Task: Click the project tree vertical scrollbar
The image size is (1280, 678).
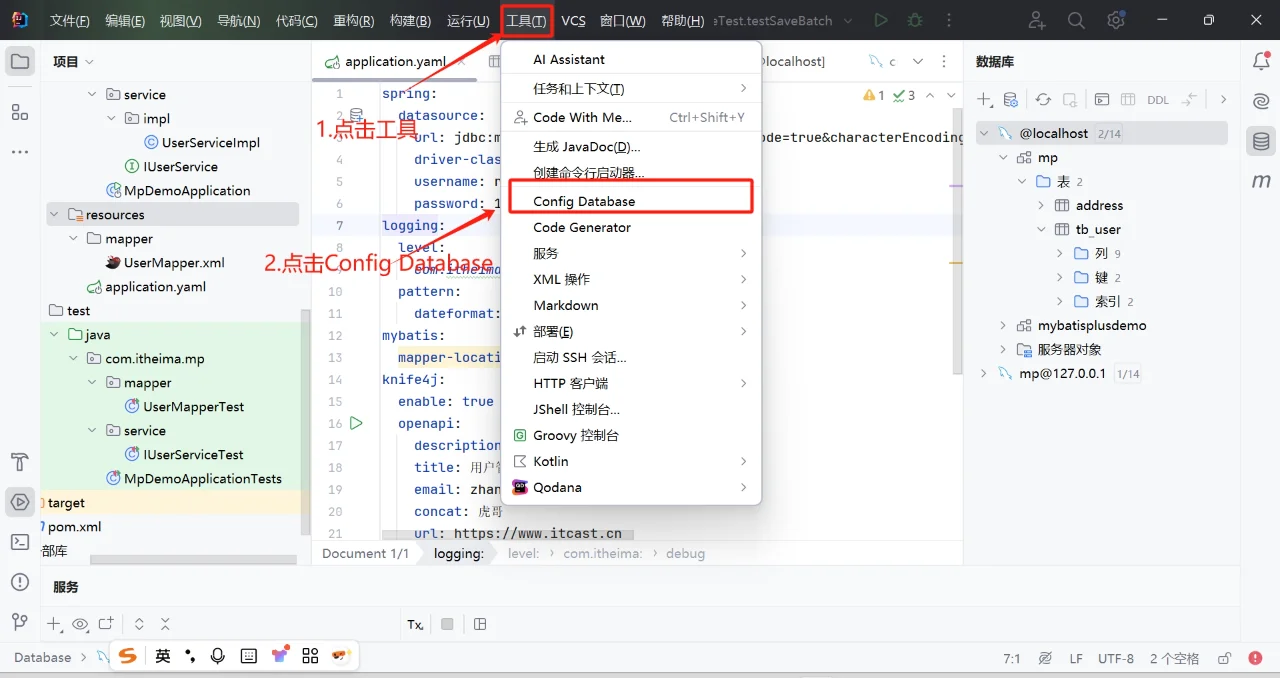Action: (x=306, y=420)
